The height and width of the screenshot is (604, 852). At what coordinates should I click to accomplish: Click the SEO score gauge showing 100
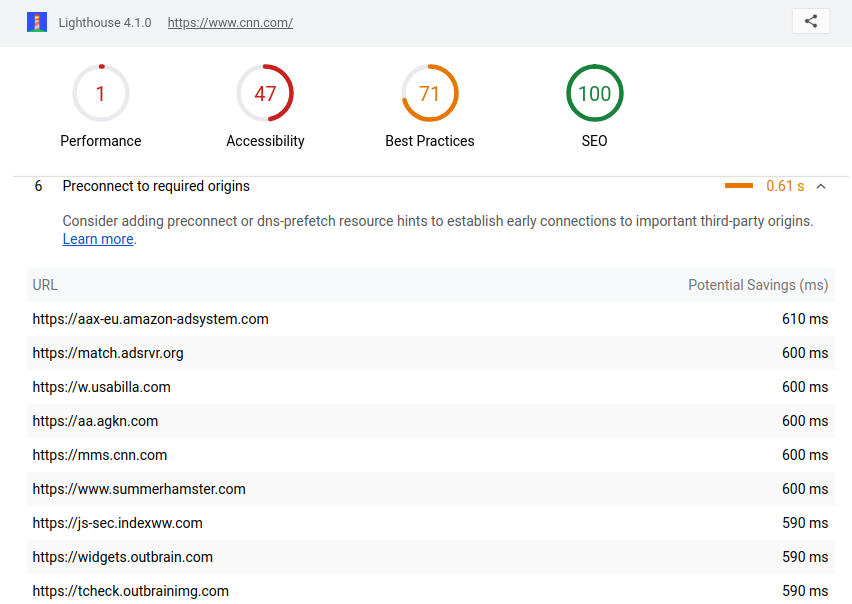594,92
